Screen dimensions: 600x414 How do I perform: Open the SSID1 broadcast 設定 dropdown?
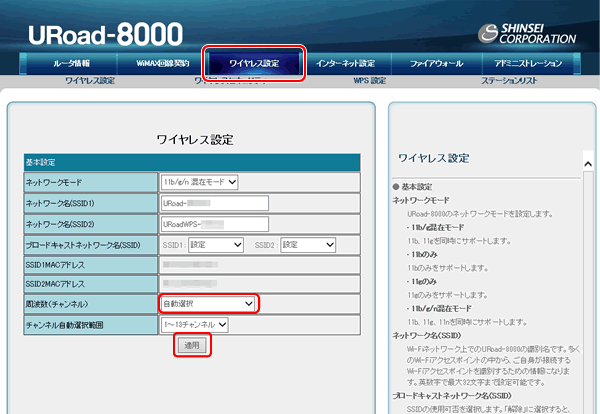click(216, 245)
